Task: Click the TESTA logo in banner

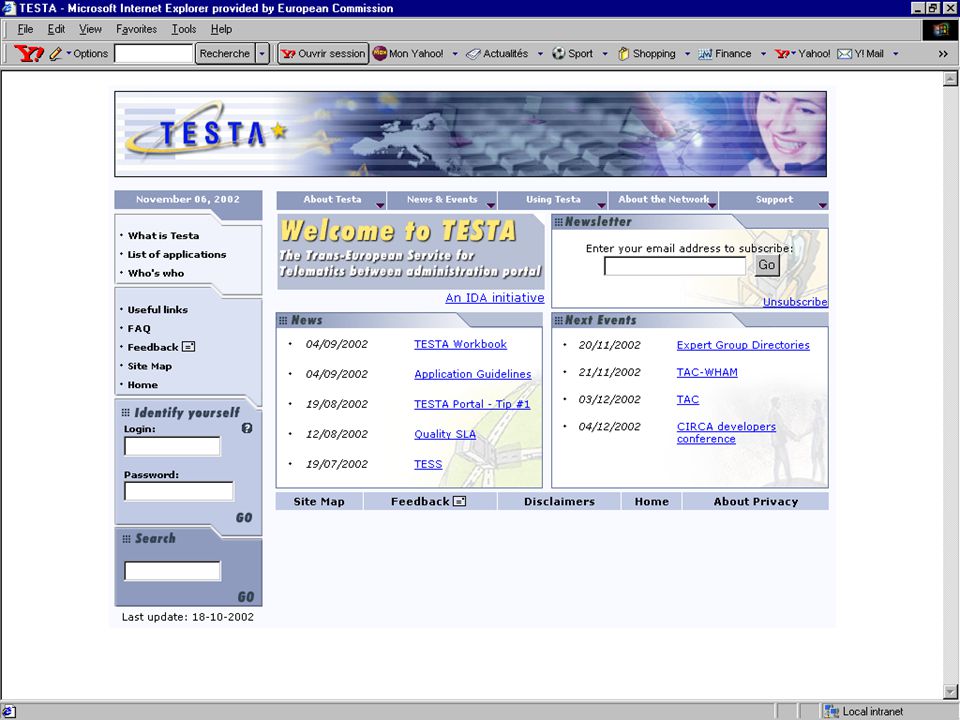Action: click(x=206, y=131)
